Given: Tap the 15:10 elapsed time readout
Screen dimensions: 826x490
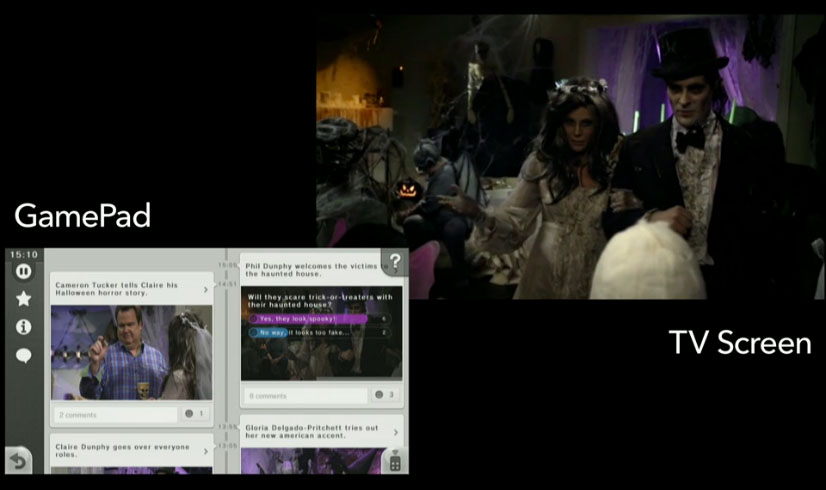Looking at the screenshot, I should pos(24,254).
